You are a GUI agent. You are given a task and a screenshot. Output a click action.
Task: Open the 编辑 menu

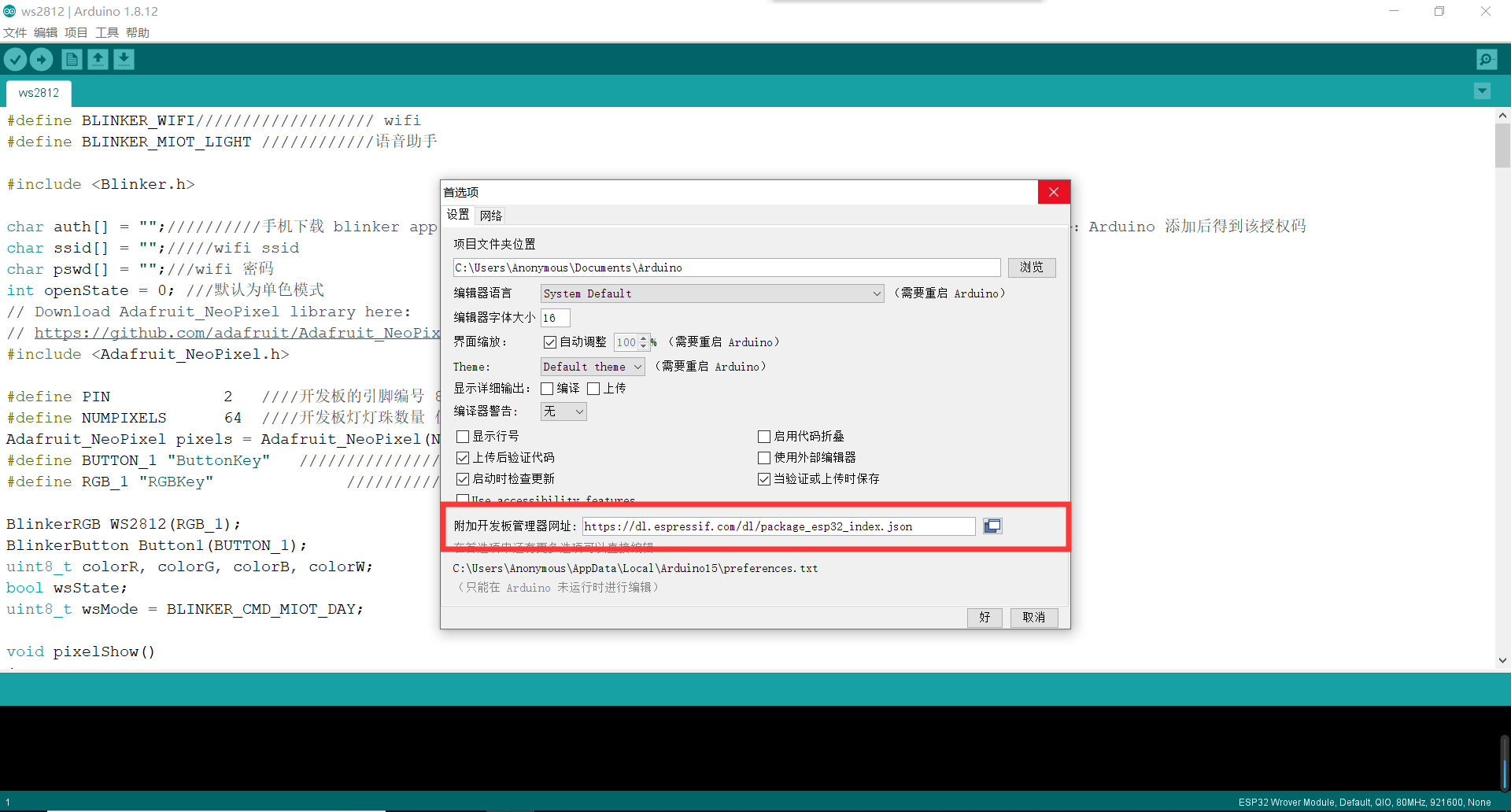point(46,32)
